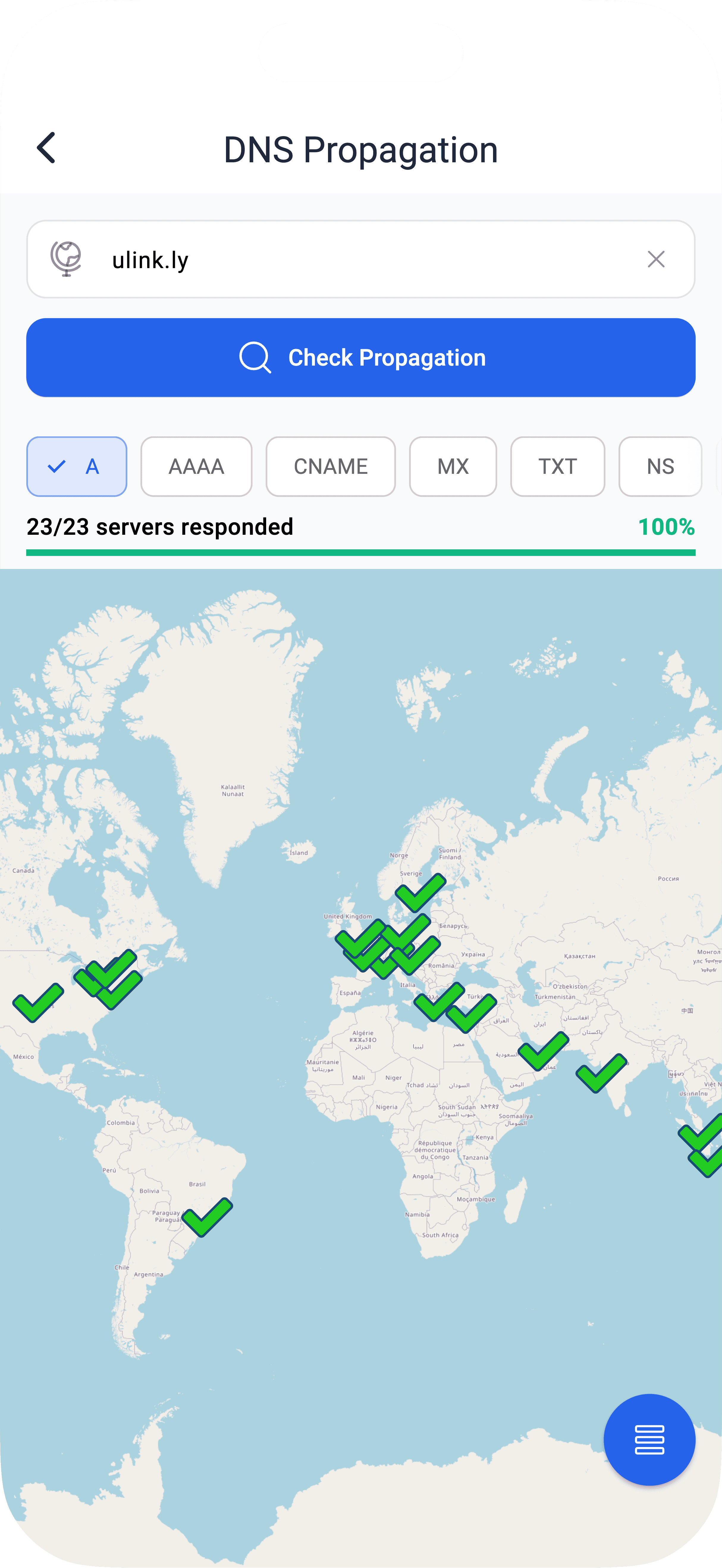722x1568 pixels.
Task: Tap the checkmark marker over western United States
Action: (x=38, y=1003)
